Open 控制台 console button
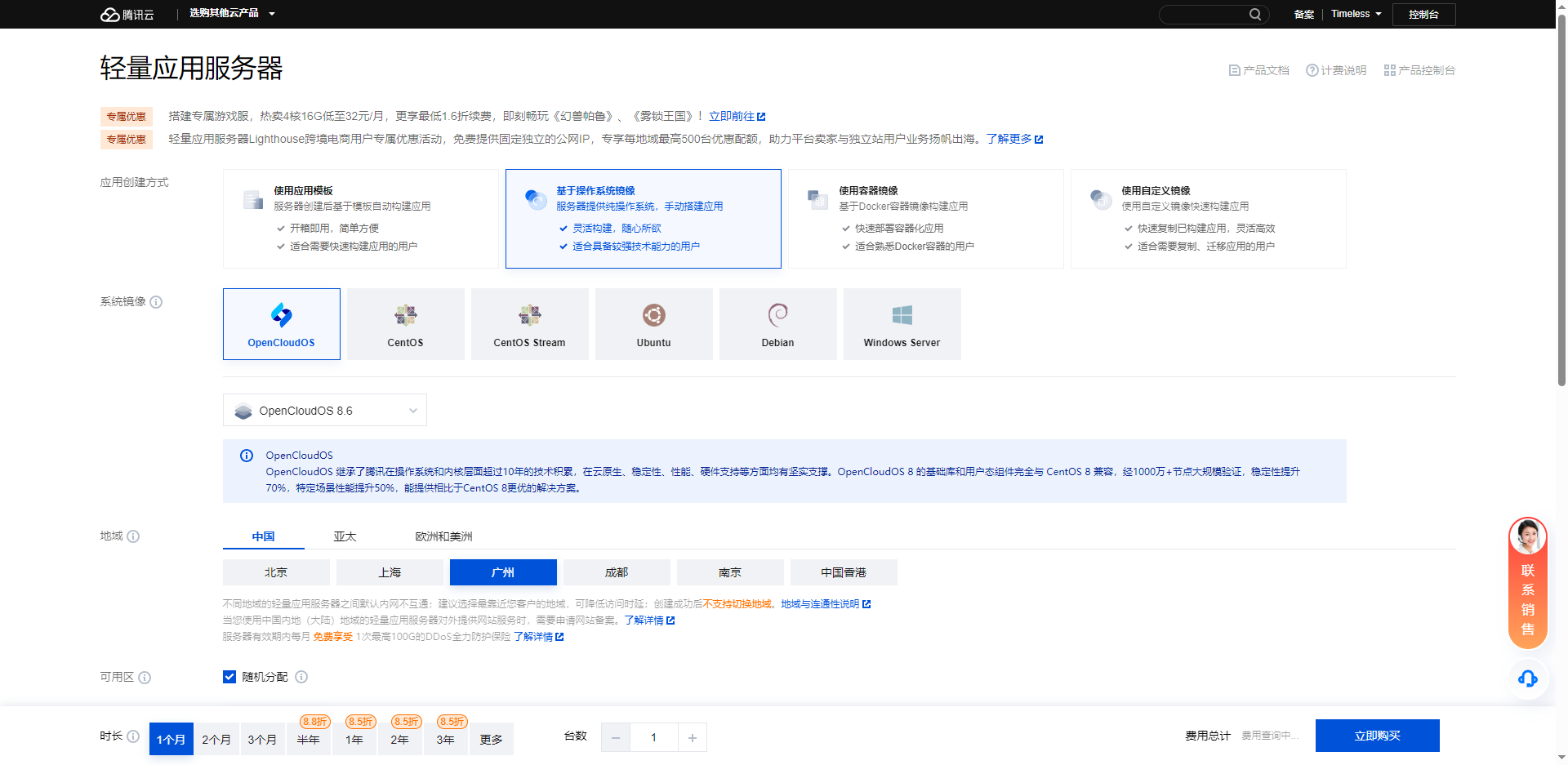Image resolution: width=1568 pixels, height=765 pixels. [x=1423, y=15]
